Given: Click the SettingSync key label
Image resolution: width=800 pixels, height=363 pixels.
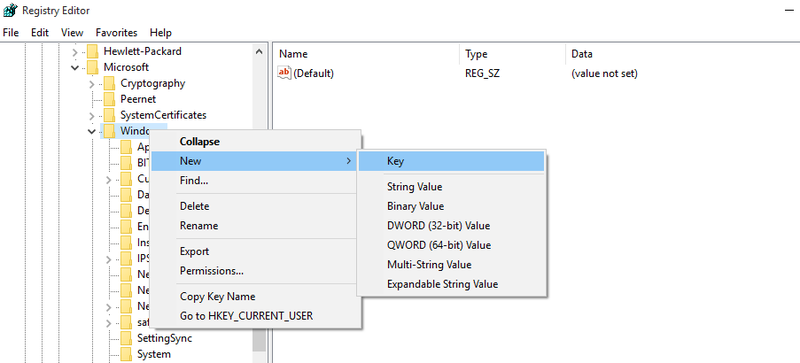Looking at the screenshot, I should (x=164, y=338).
